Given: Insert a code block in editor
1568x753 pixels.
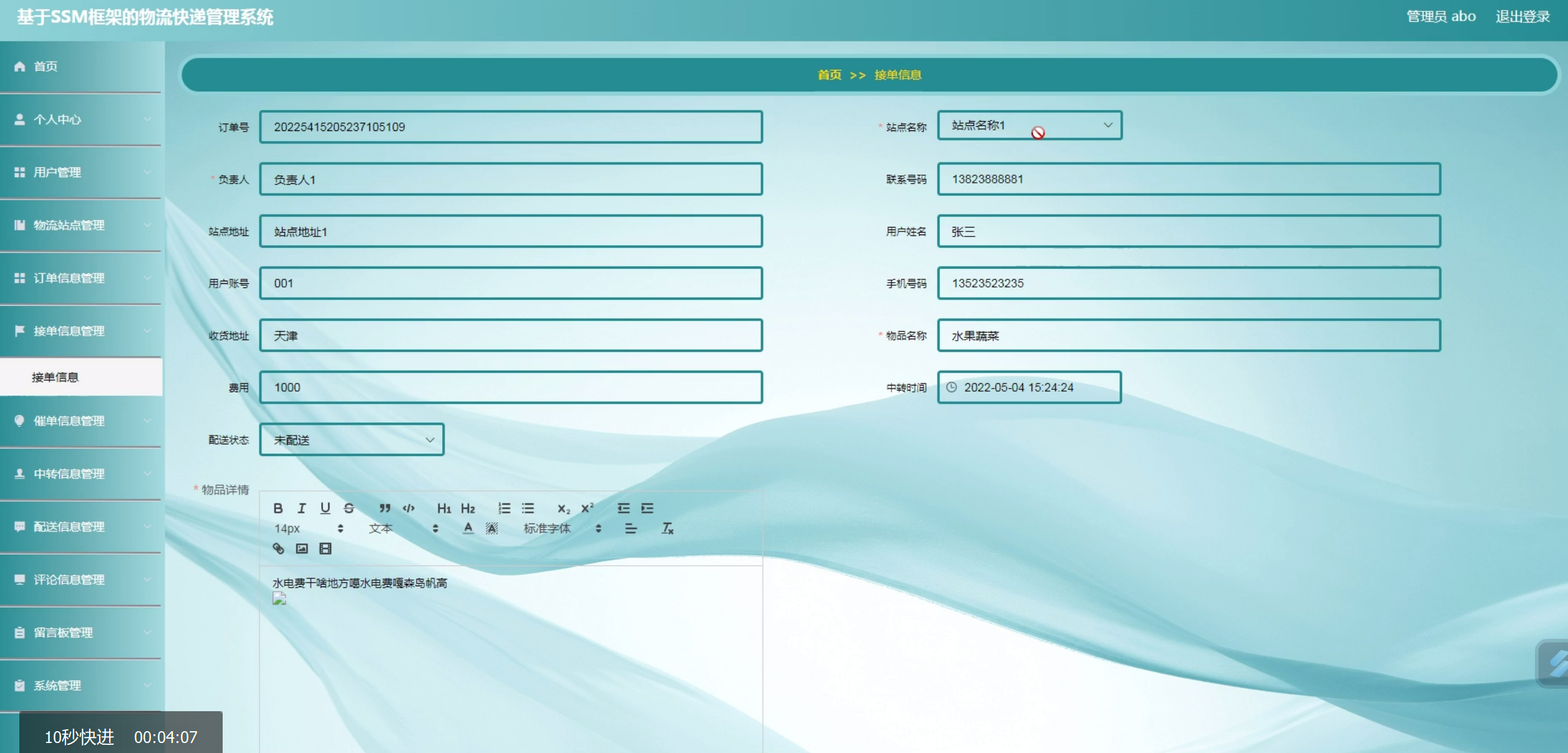Looking at the screenshot, I should tap(409, 508).
